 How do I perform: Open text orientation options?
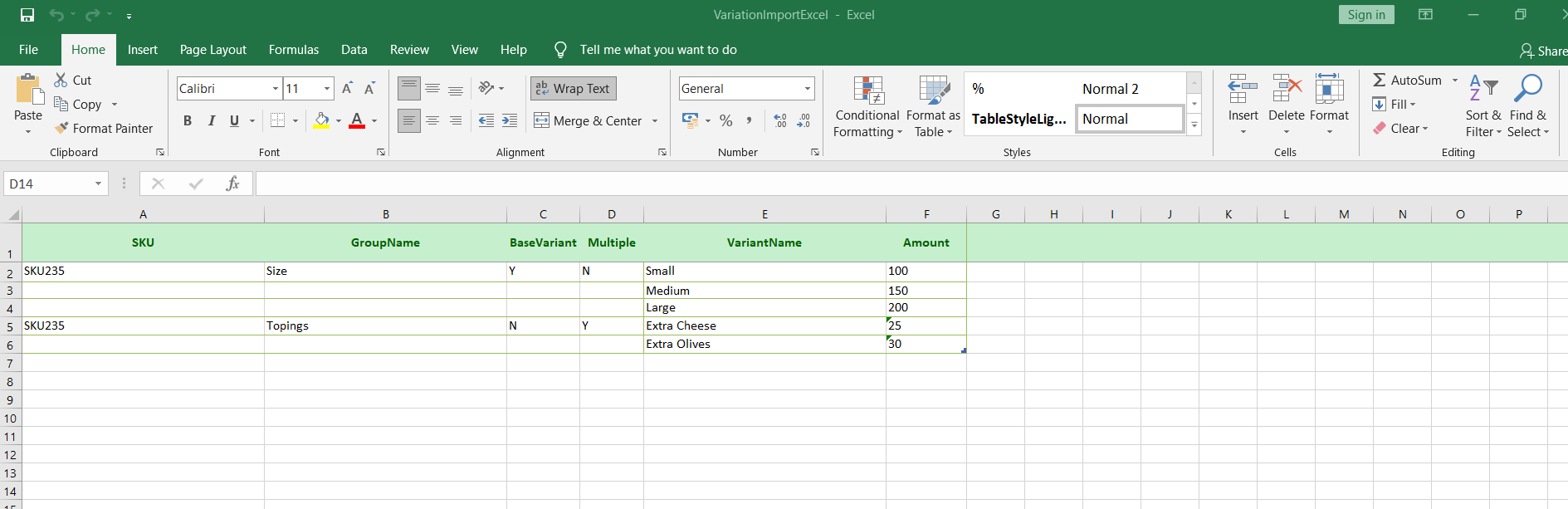pyautogui.click(x=491, y=88)
